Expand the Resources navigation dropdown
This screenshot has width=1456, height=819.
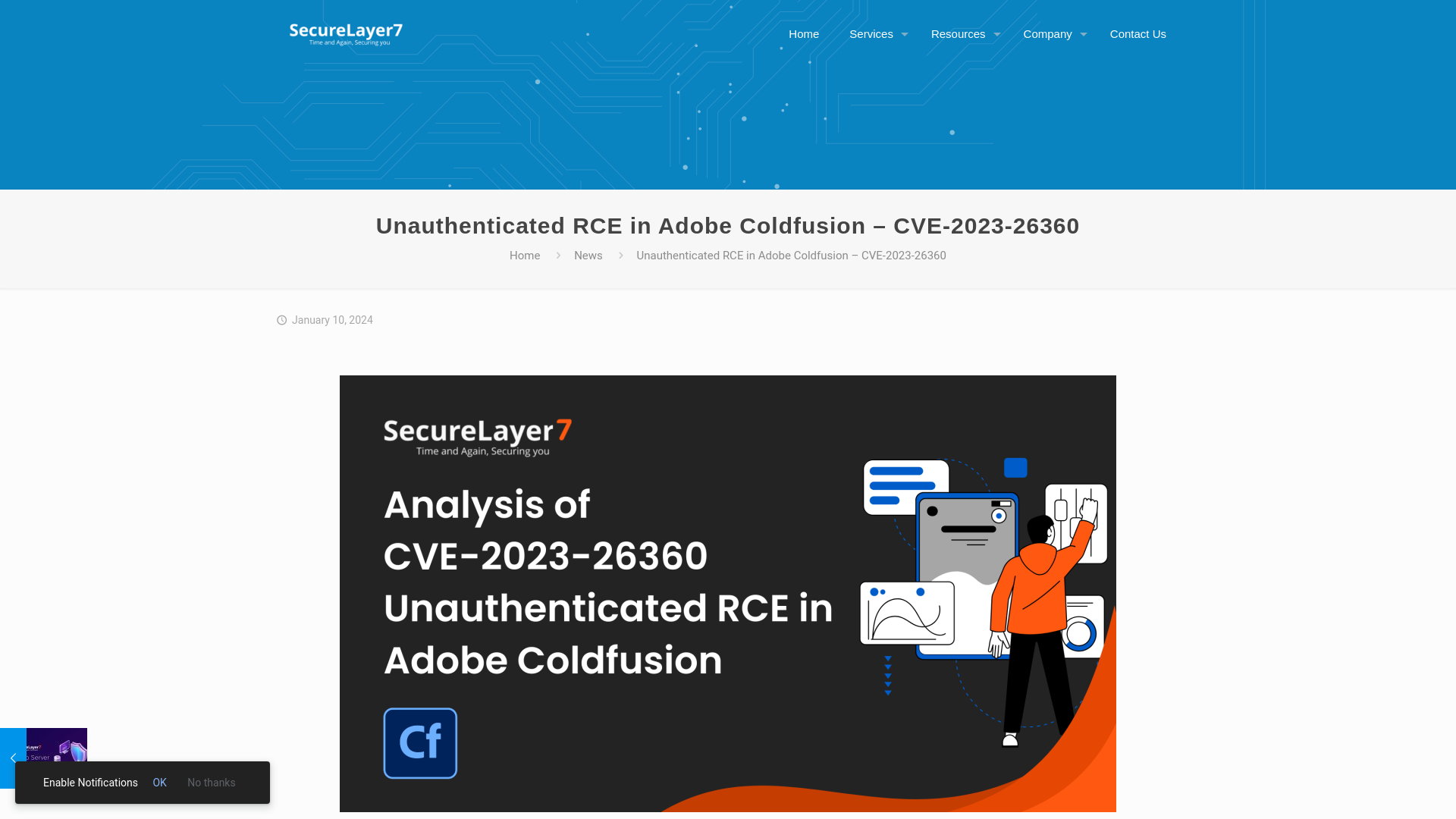pos(962,33)
